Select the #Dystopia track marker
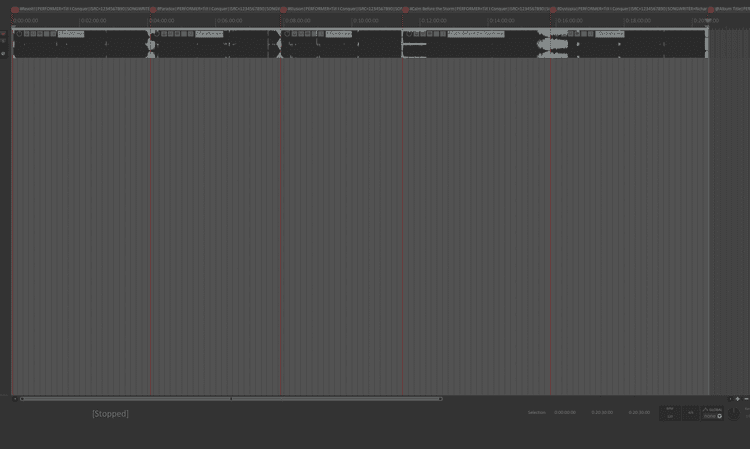Screen dimensions: 750x449 (553, 10)
